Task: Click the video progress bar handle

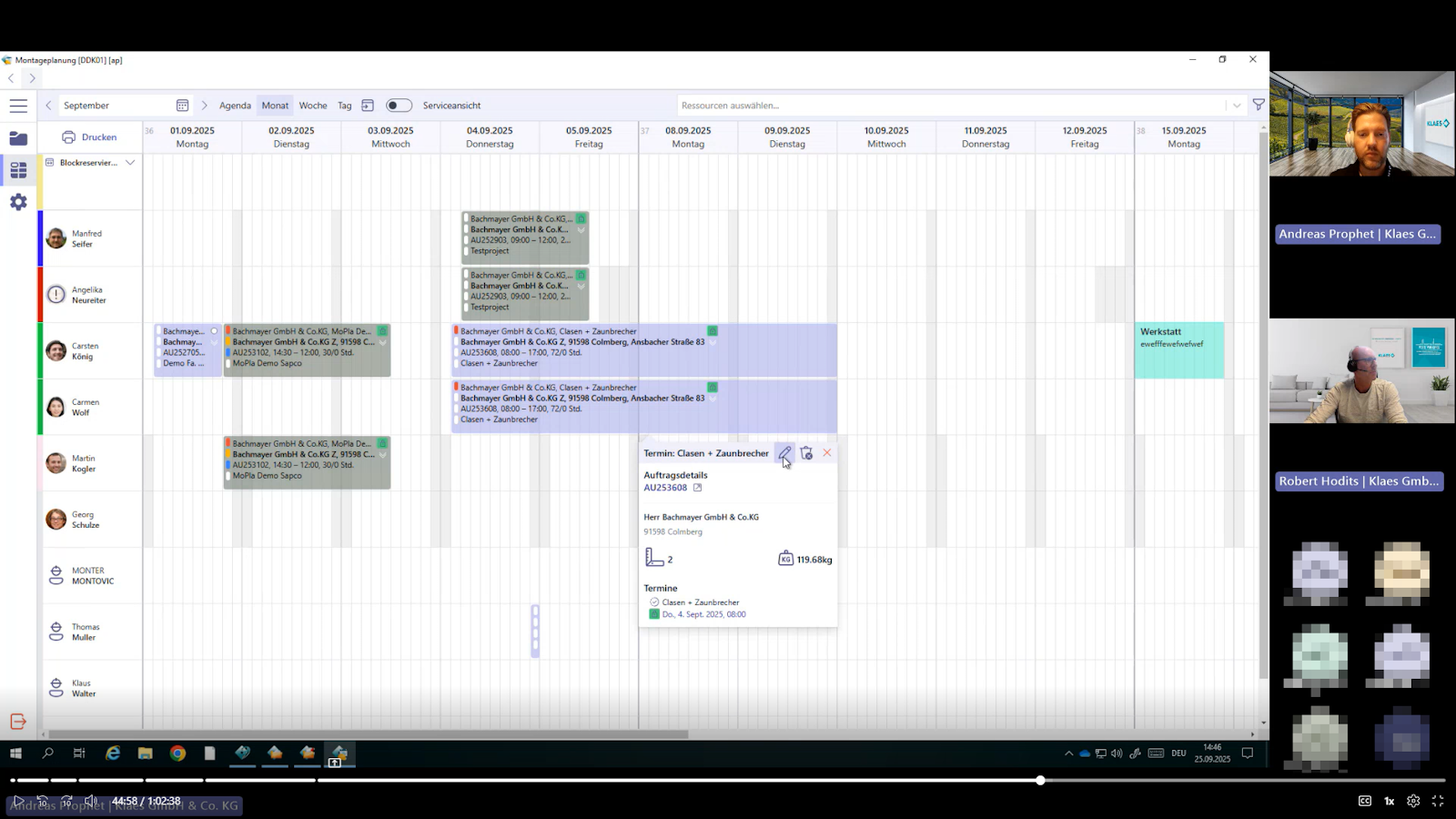Action: [x=1040, y=780]
